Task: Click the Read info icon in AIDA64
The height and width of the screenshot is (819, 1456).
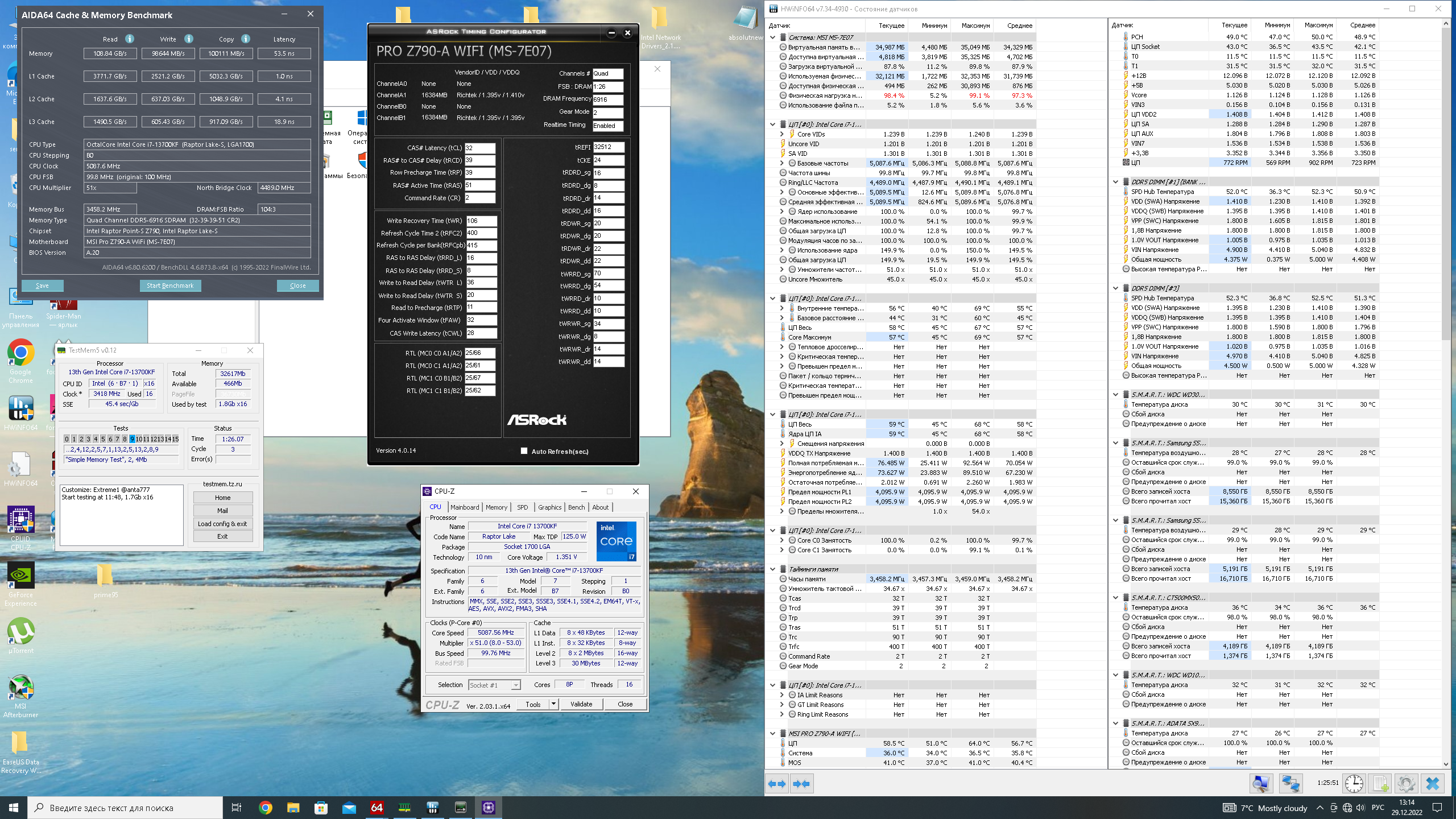Action: 130,39
